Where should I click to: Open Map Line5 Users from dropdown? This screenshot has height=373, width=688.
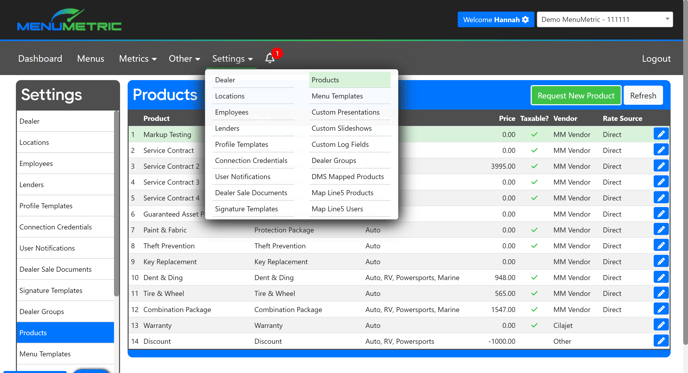[x=350, y=209]
